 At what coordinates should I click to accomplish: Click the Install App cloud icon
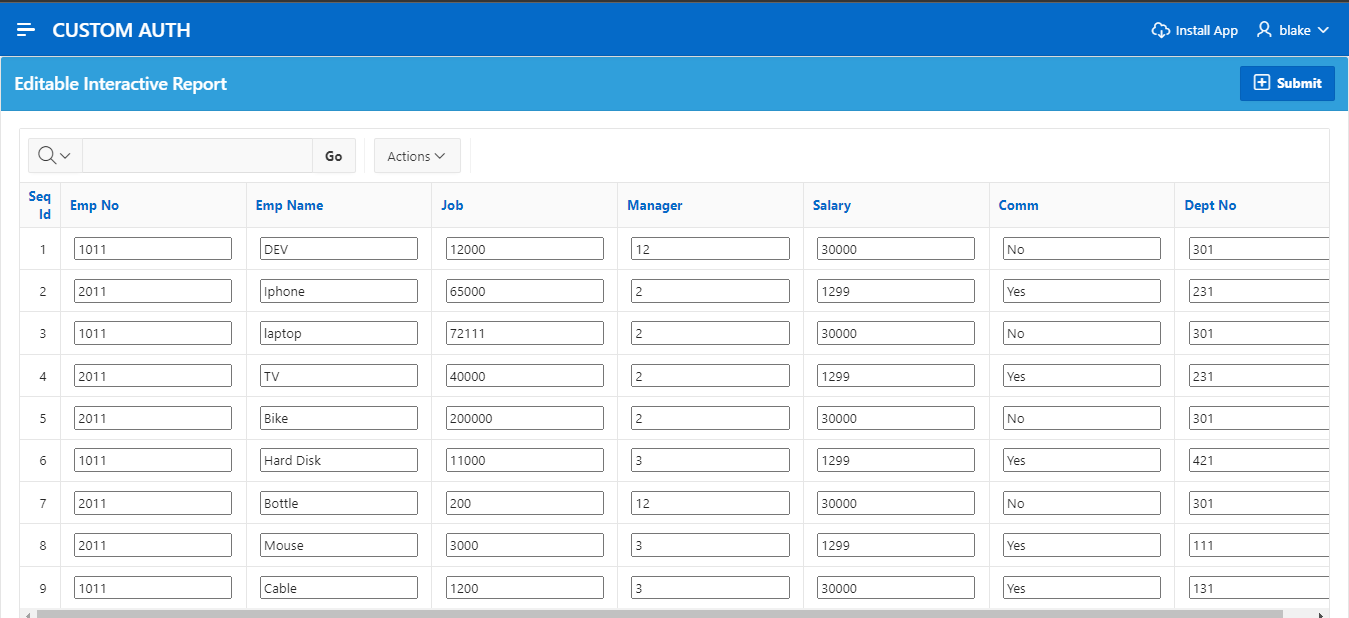(x=1161, y=30)
